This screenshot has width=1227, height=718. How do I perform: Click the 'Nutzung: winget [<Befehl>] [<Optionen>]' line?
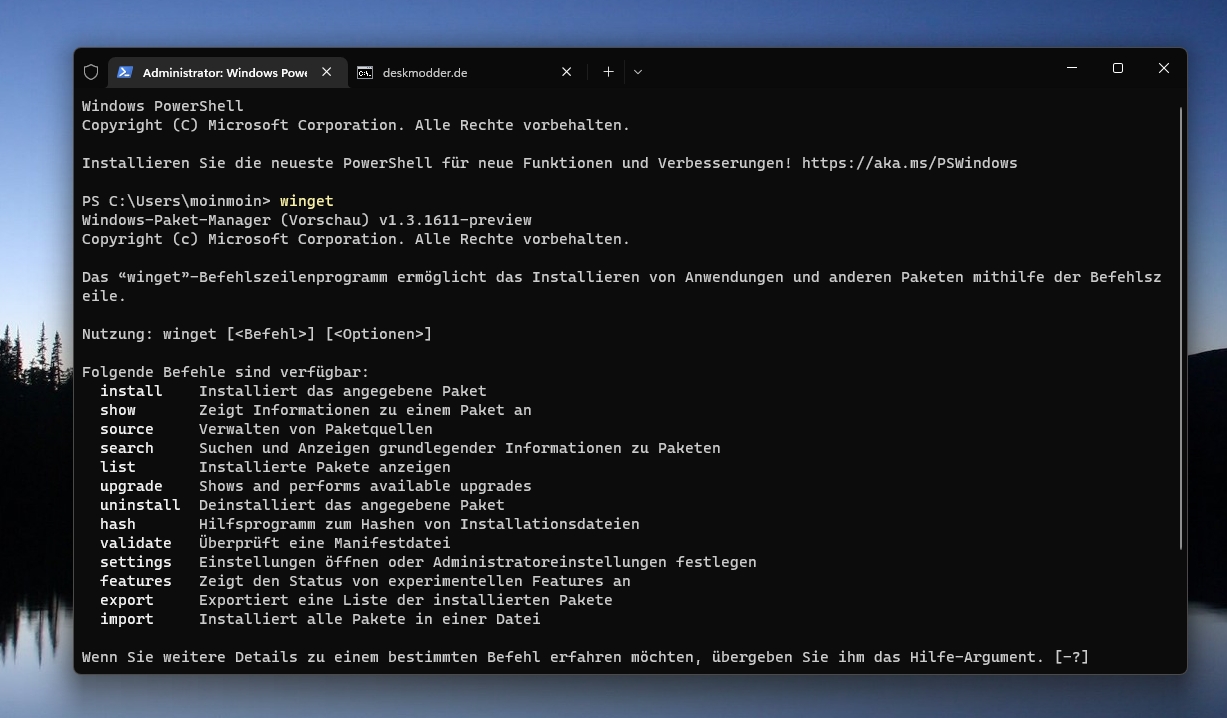click(x=257, y=334)
